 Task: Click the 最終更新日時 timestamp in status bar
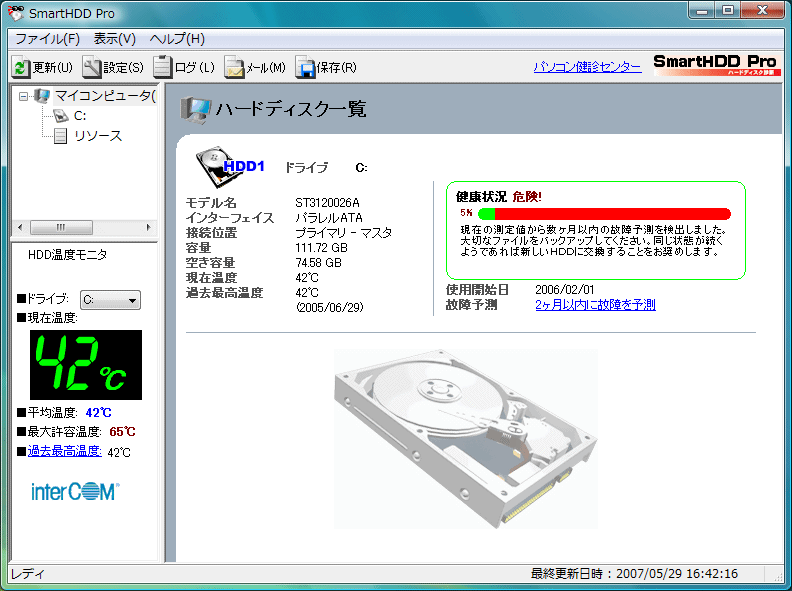[x=634, y=574]
